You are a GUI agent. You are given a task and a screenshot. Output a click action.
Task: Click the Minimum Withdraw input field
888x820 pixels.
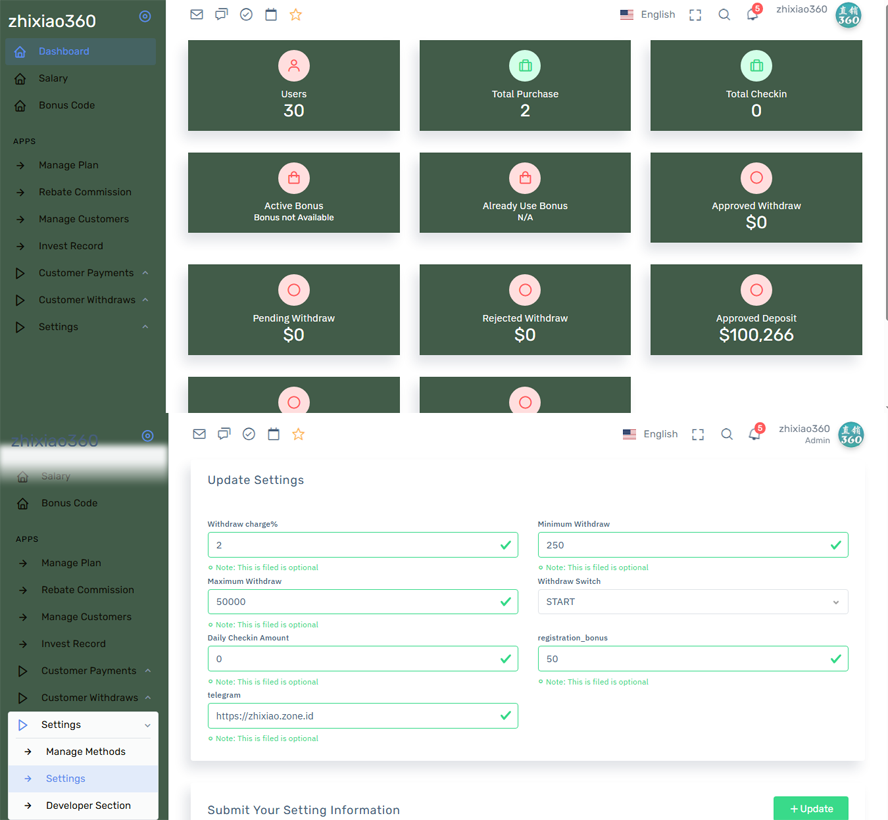tap(683, 545)
